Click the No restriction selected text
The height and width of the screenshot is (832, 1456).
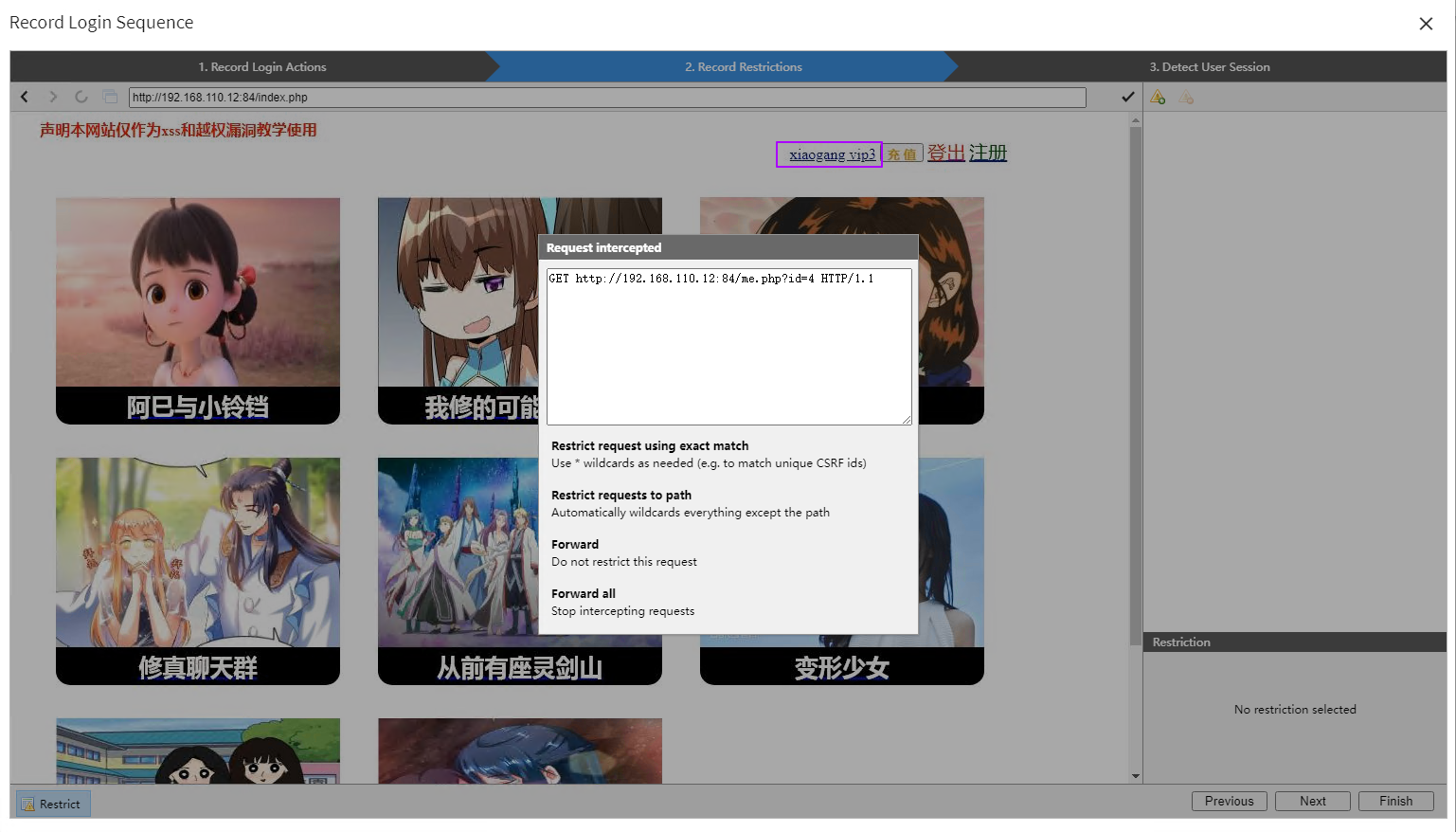pos(1295,710)
